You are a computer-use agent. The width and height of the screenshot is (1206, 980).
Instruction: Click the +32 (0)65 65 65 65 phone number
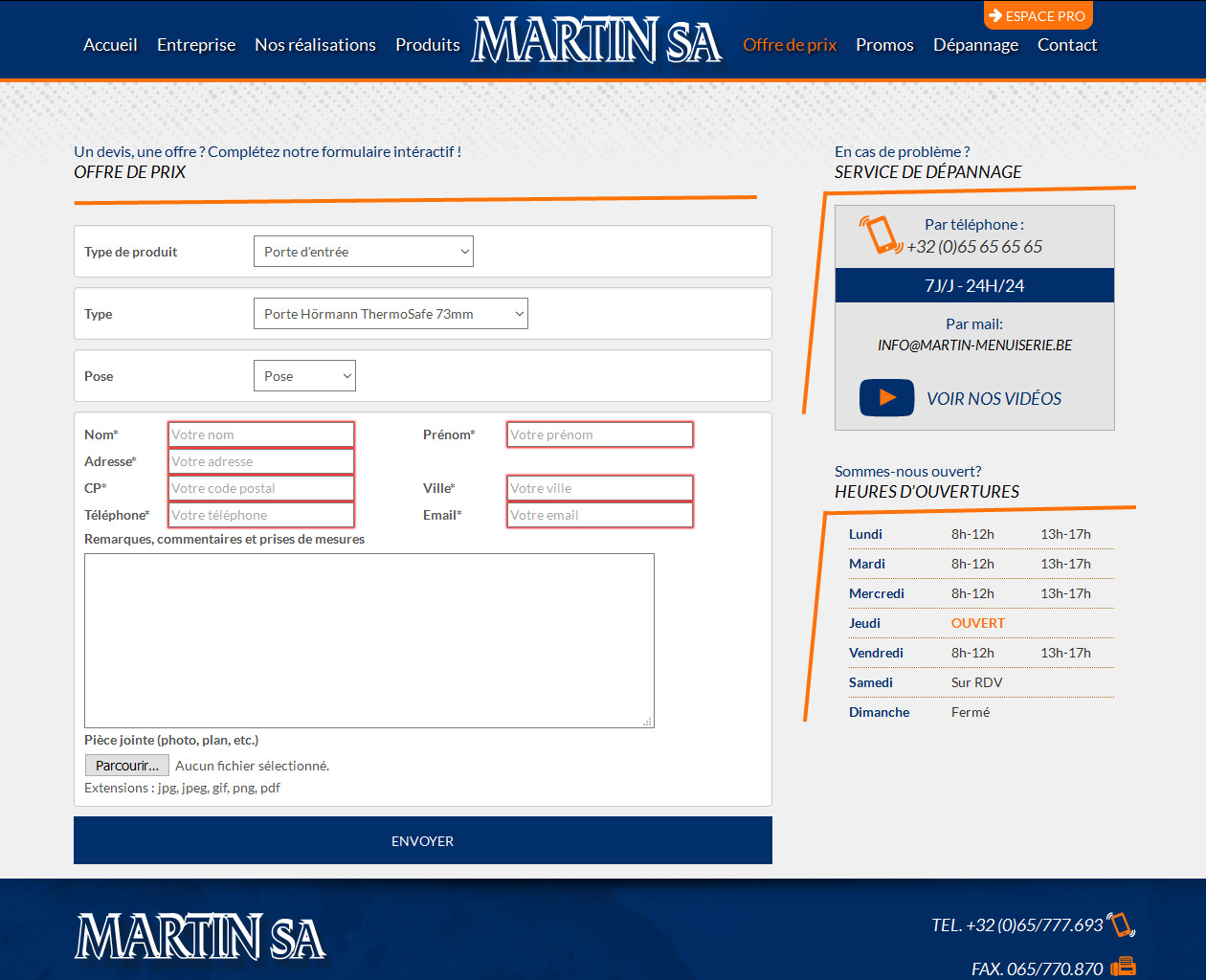[974, 247]
